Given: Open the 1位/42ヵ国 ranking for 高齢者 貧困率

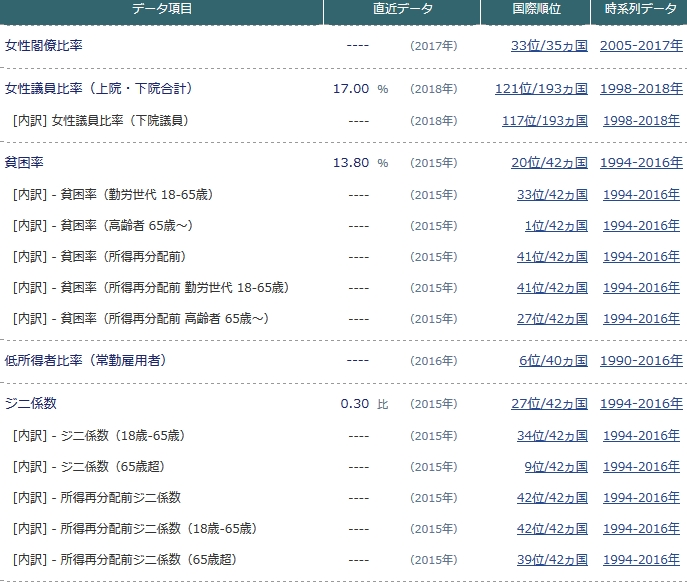Looking at the screenshot, I should coord(555,226).
